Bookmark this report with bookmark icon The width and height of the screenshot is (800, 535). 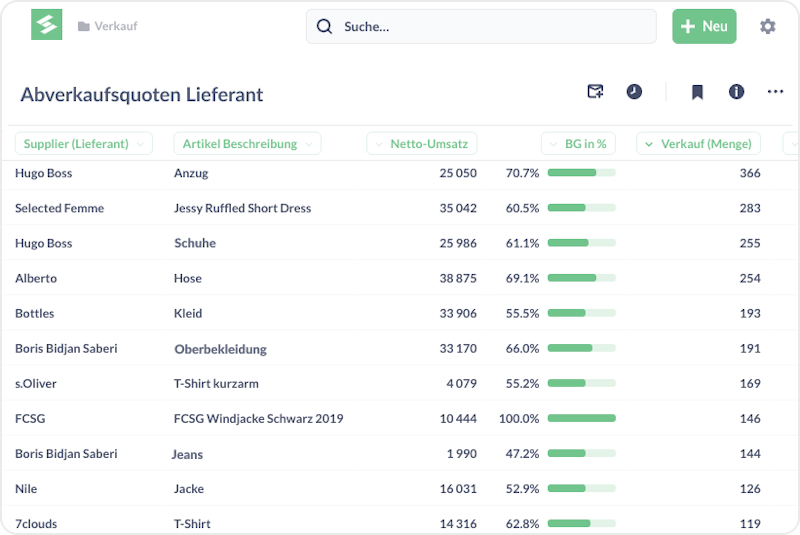[x=697, y=92]
